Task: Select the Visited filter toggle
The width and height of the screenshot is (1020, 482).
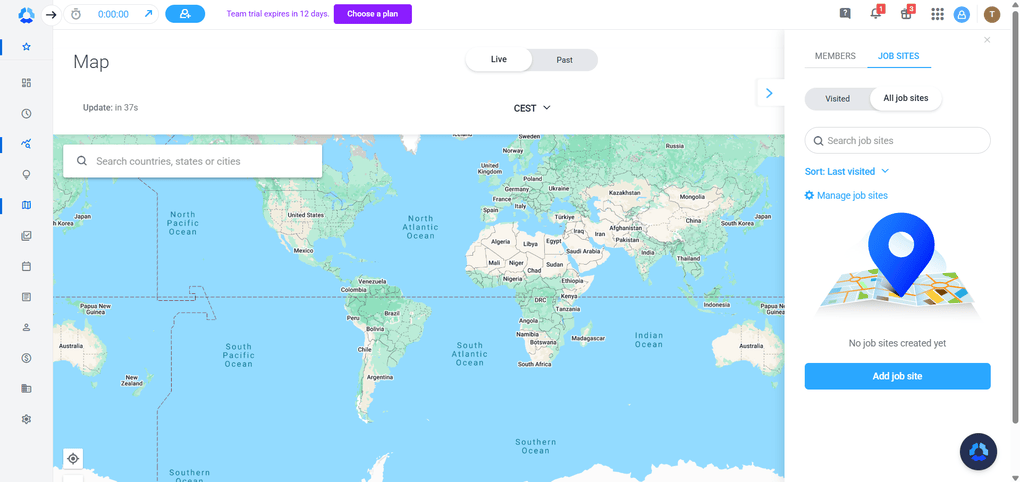Action: 837,99
